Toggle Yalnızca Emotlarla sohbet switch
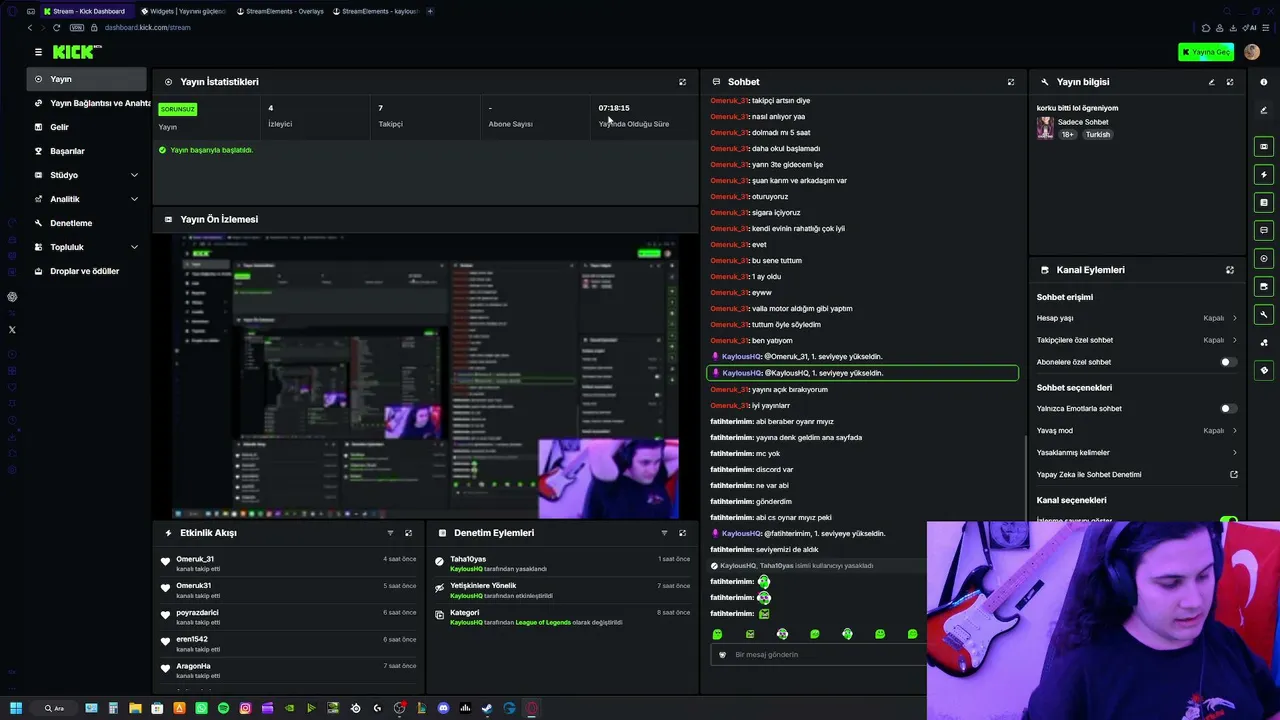The width and height of the screenshot is (1280, 720). [1228, 409]
